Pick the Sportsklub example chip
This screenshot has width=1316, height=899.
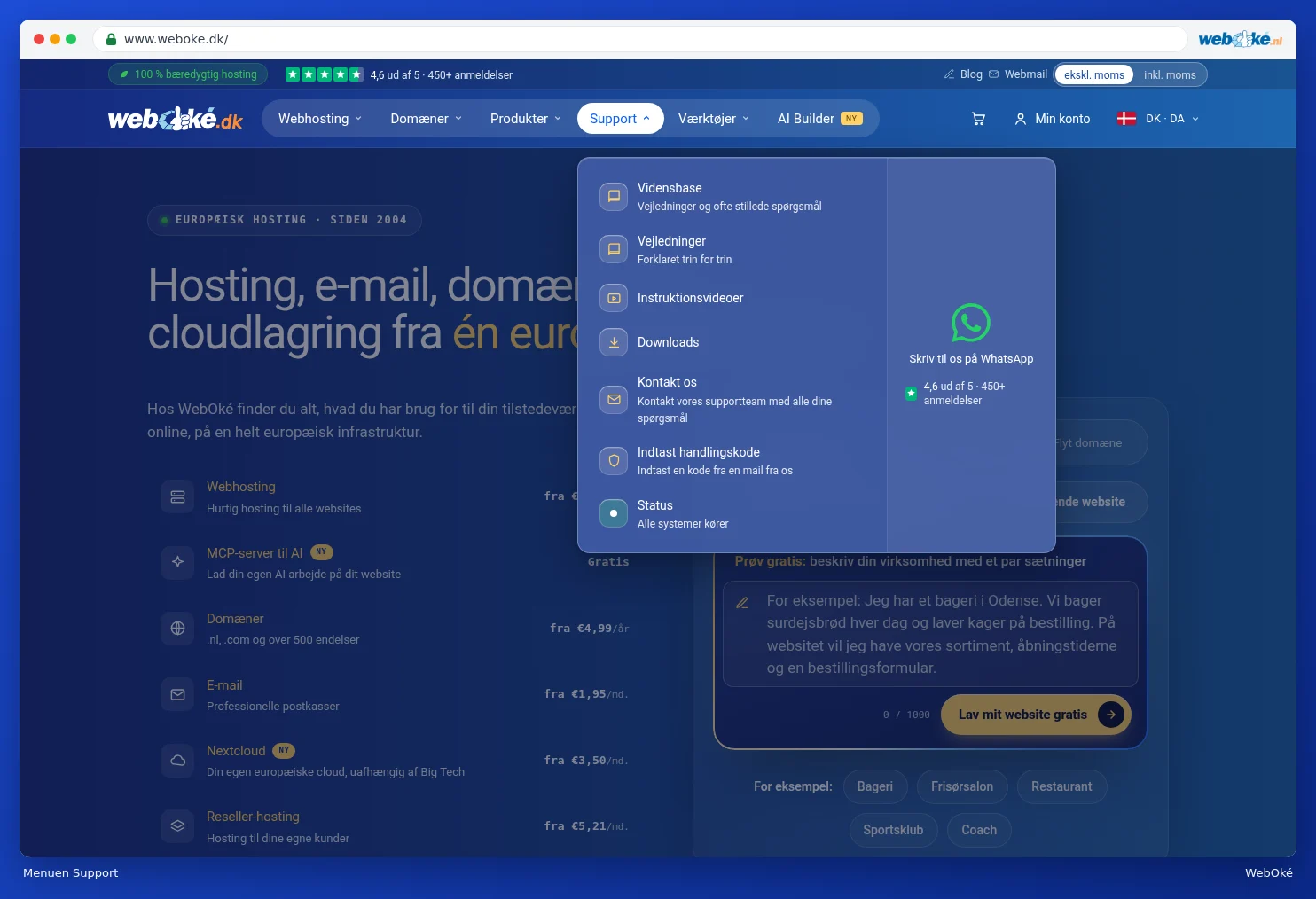coord(893,830)
